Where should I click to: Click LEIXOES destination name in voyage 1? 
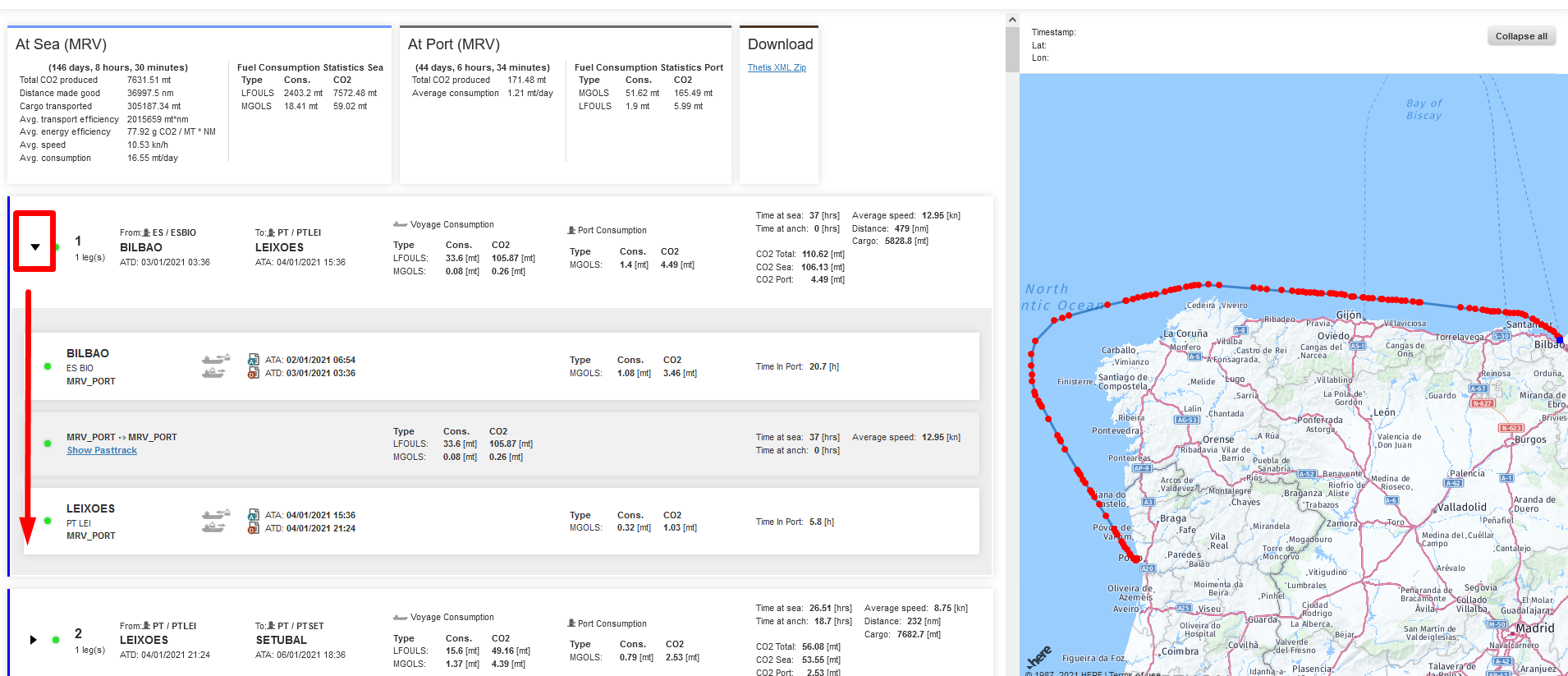click(279, 247)
